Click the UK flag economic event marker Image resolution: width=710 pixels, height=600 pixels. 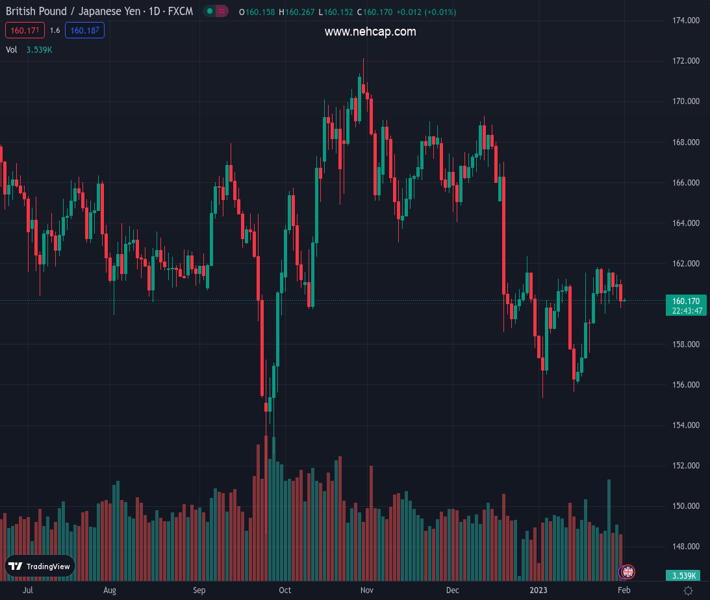click(628, 572)
